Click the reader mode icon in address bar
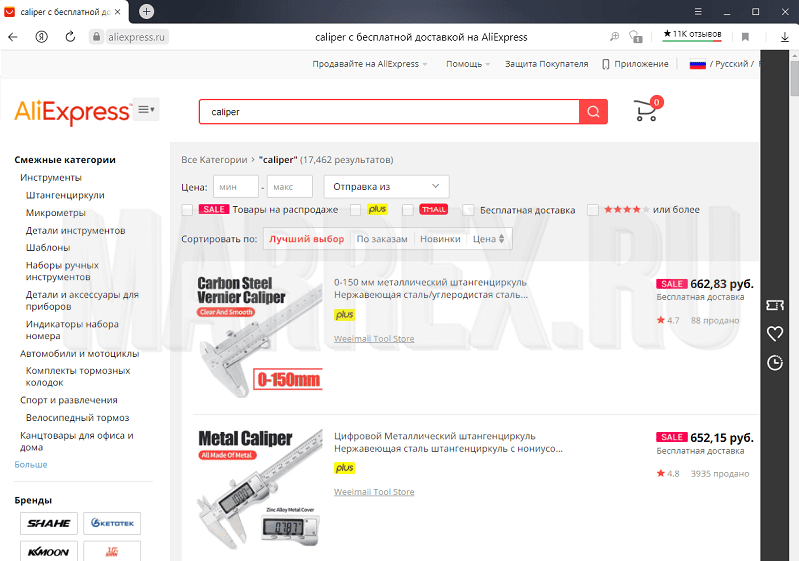This screenshot has height=561, width=799. pyautogui.click(x=615, y=37)
